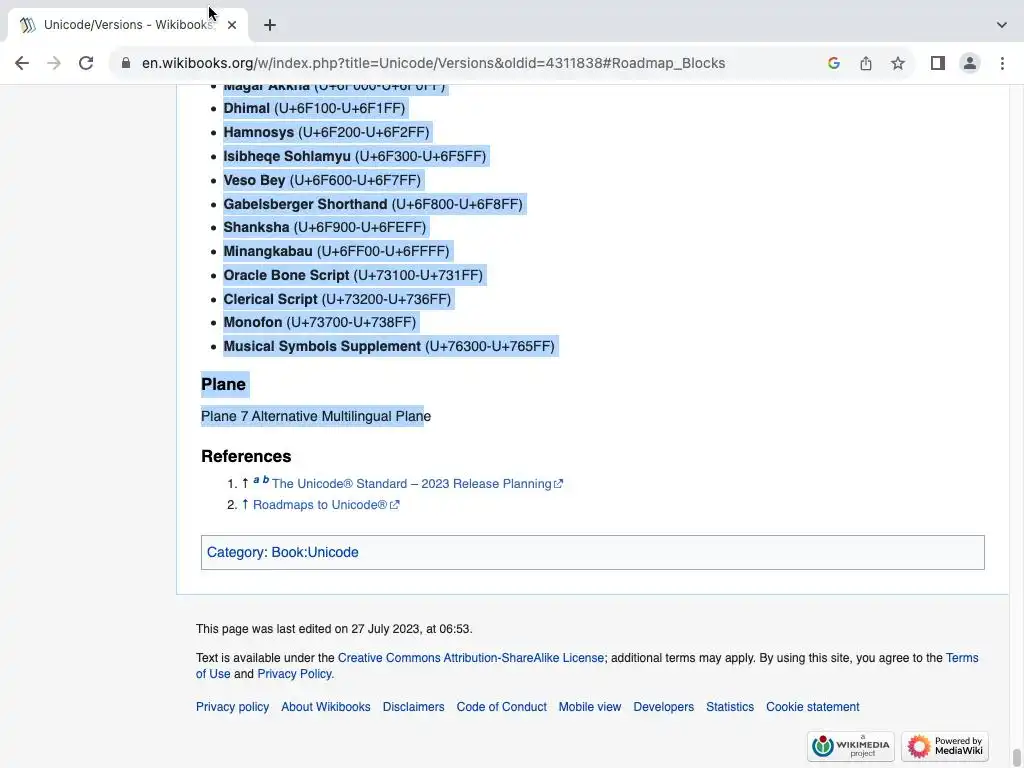This screenshot has width=1024, height=768.
Task: Open Chrome three-dot menu
Action: point(1002,63)
